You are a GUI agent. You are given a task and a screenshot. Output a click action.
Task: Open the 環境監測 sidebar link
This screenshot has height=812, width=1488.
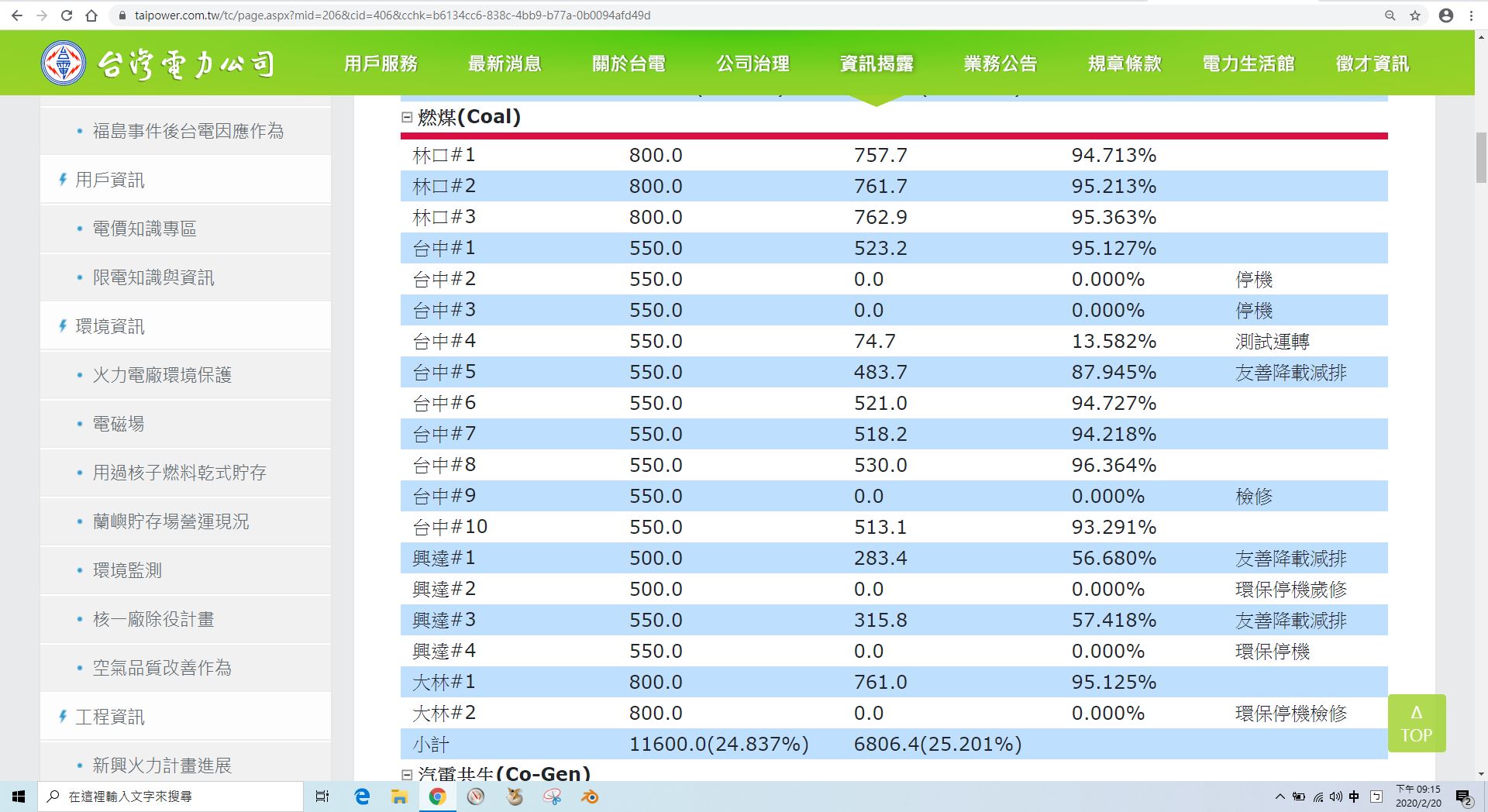pyautogui.click(x=127, y=570)
